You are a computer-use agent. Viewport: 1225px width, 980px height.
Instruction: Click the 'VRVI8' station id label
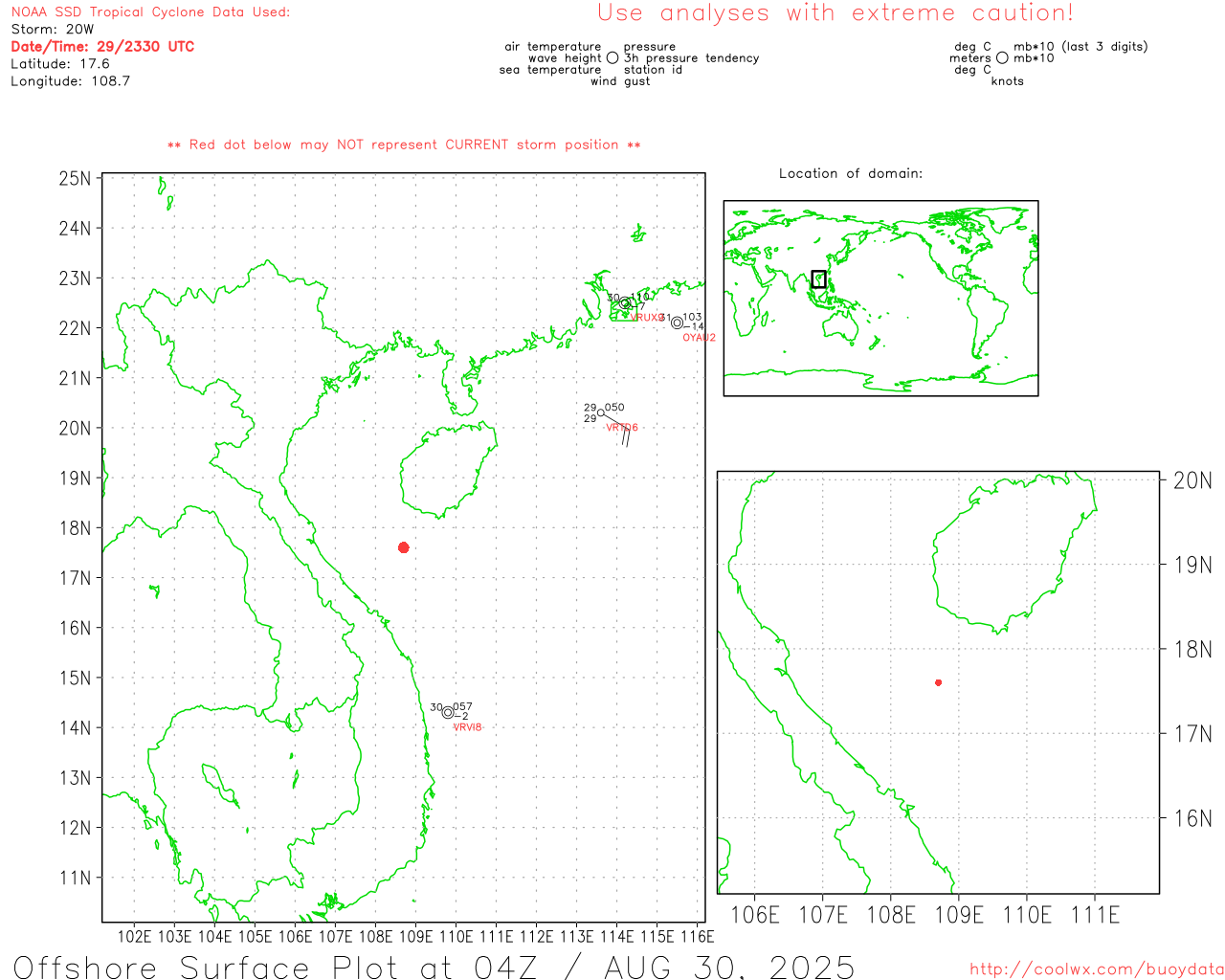pos(467,727)
